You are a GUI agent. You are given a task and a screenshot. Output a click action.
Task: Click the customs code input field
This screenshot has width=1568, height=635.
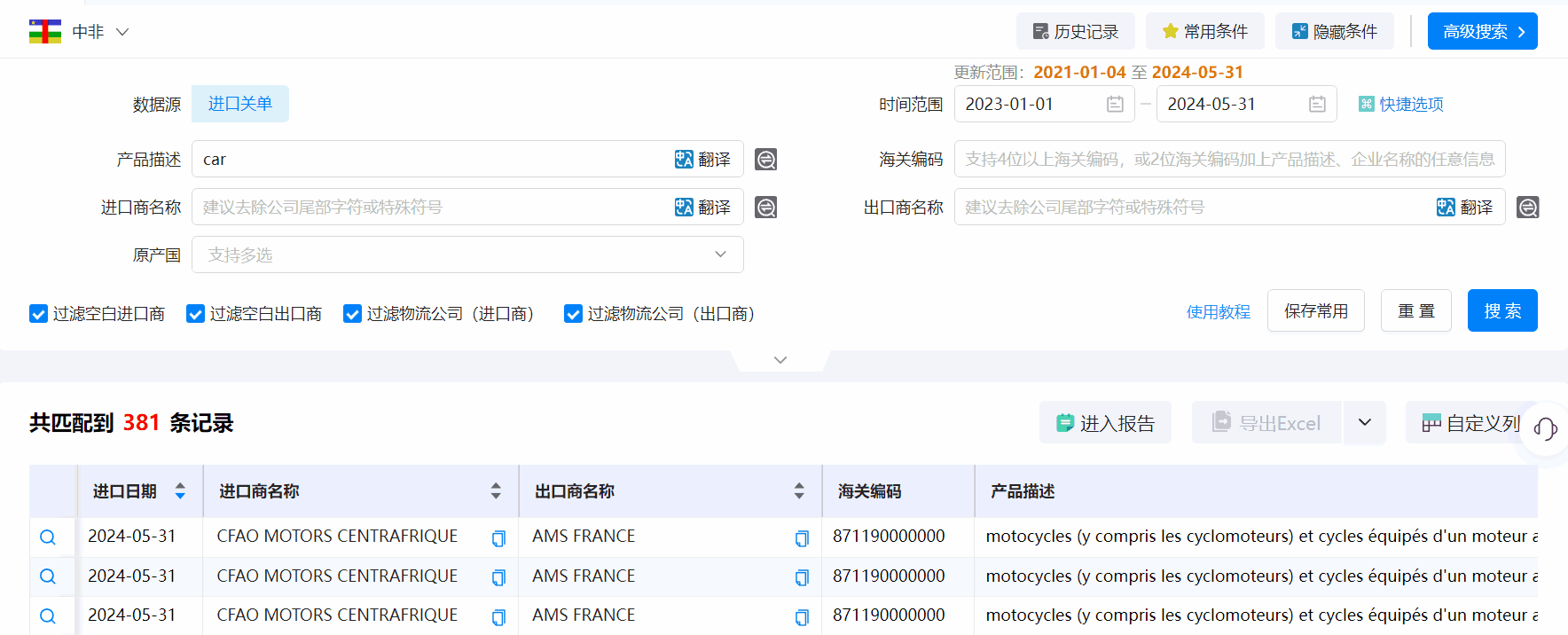tap(1229, 160)
